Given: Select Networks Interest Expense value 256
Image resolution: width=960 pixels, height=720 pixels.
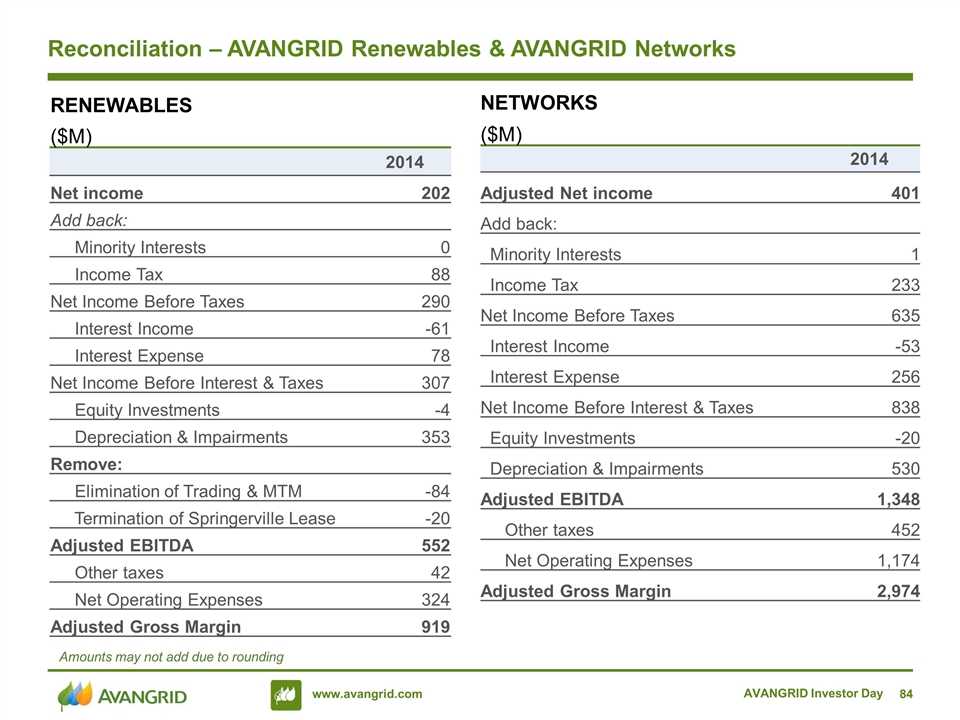Looking at the screenshot, I should point(906,377).
